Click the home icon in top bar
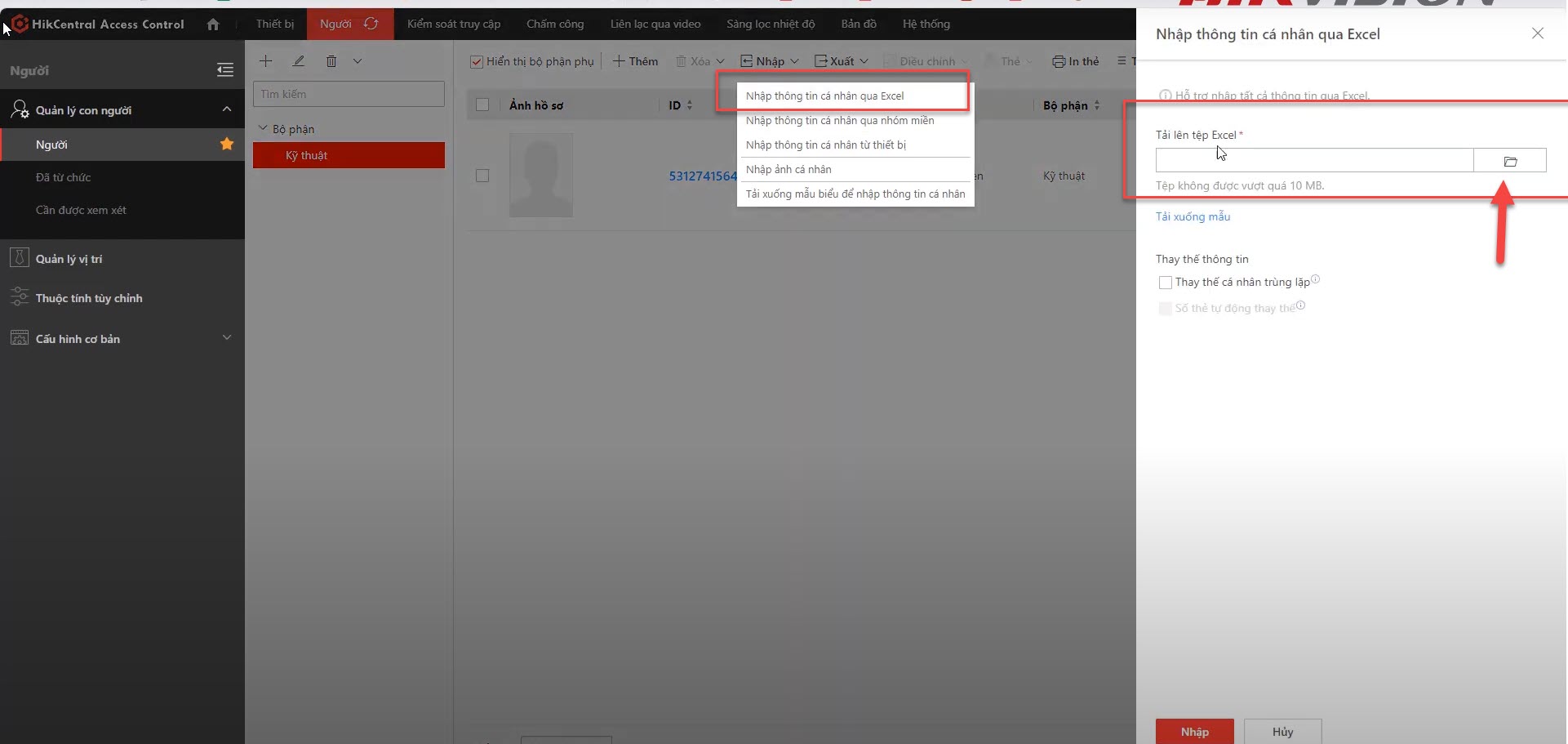This screenshot has height=744, width=1568. [213, 25]
